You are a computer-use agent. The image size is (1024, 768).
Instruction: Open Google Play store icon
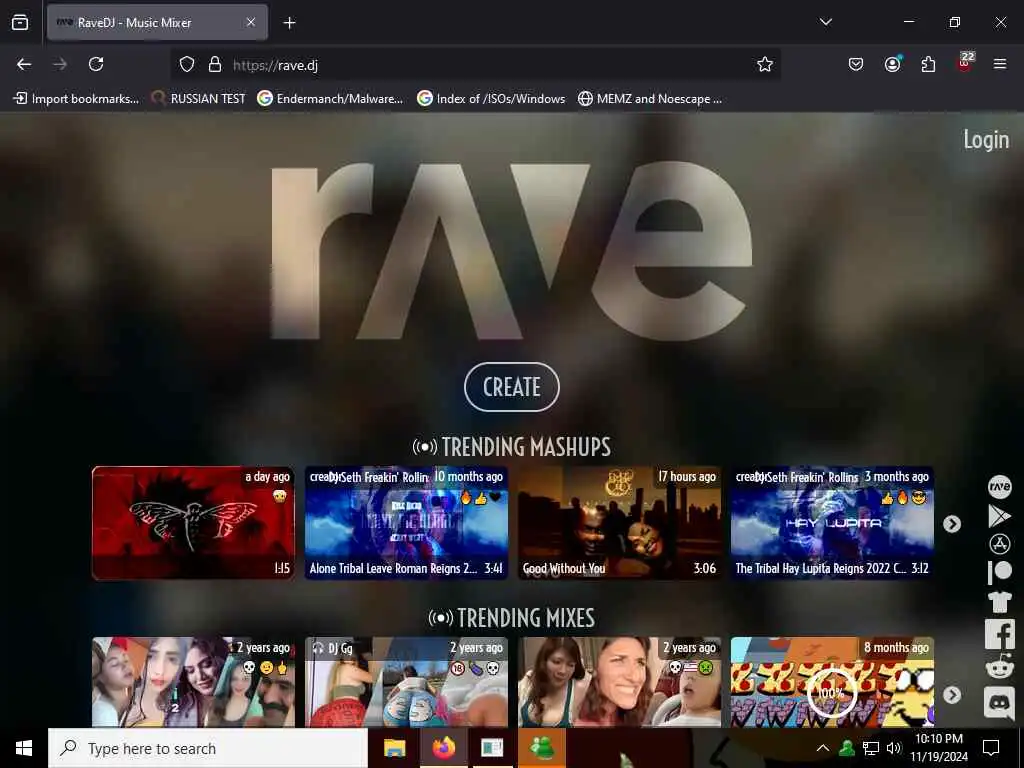(999, 516)
